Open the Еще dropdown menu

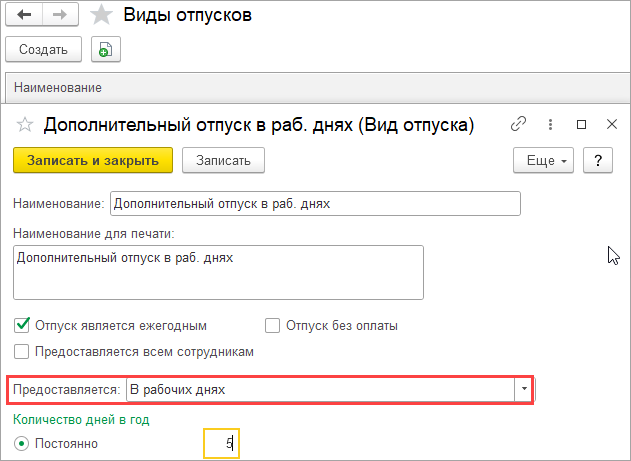pos(543,160)
